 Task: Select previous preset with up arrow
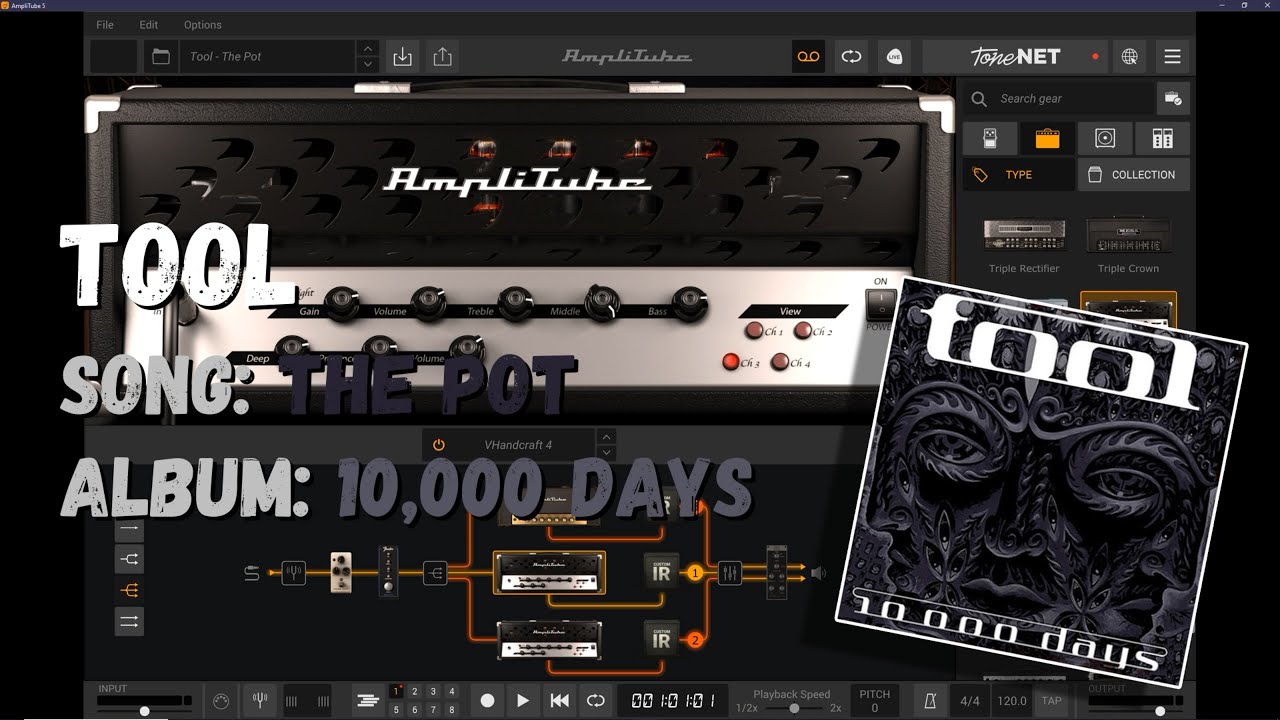[368, 49]
